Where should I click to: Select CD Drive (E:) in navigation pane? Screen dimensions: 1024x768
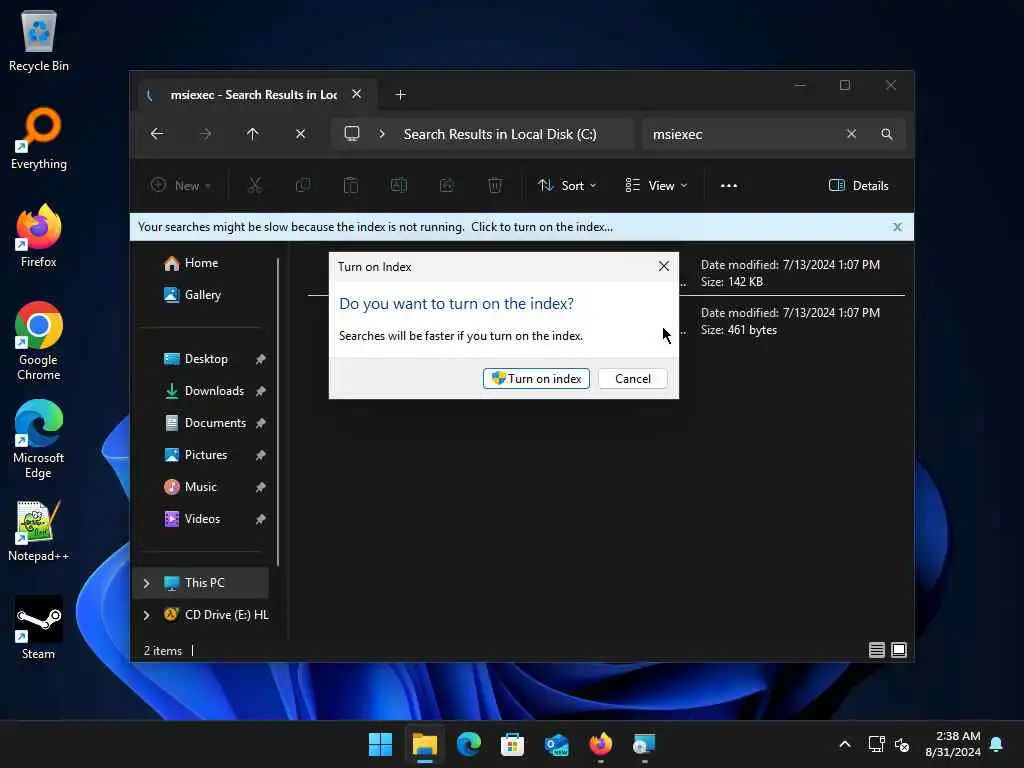pyautogui.click(x=216, y=615)
